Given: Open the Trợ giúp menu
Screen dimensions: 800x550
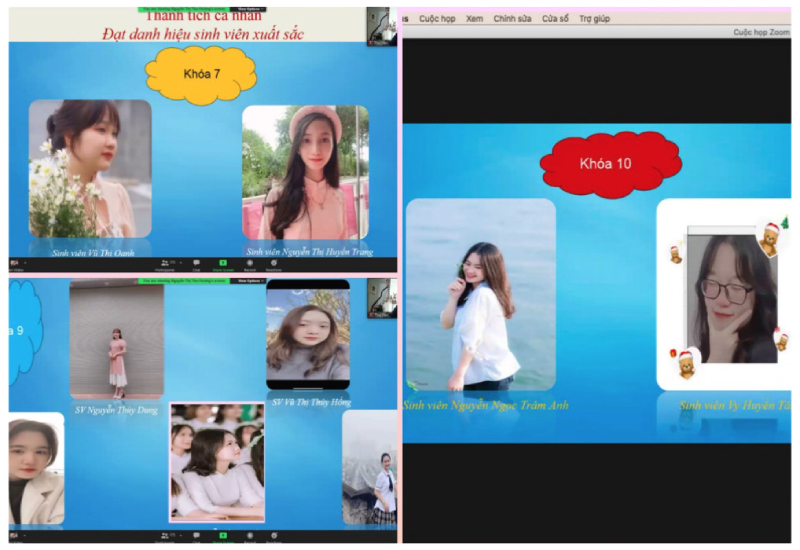Looking at the screenshot, I should tap(594, 19).
